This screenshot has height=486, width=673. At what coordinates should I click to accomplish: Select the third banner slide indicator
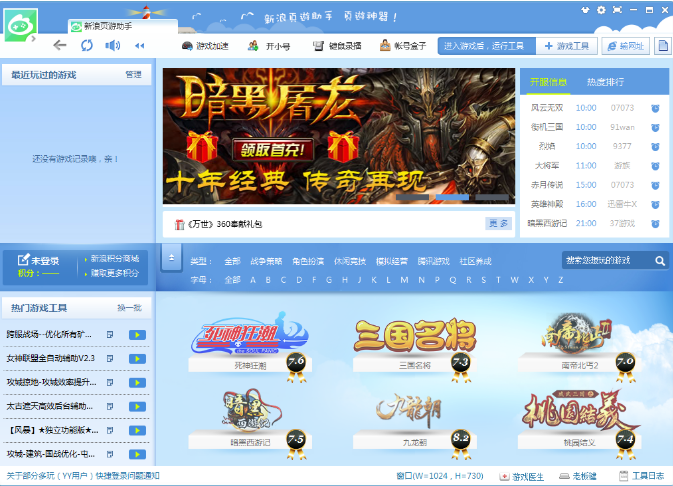(x=492, y=197)
